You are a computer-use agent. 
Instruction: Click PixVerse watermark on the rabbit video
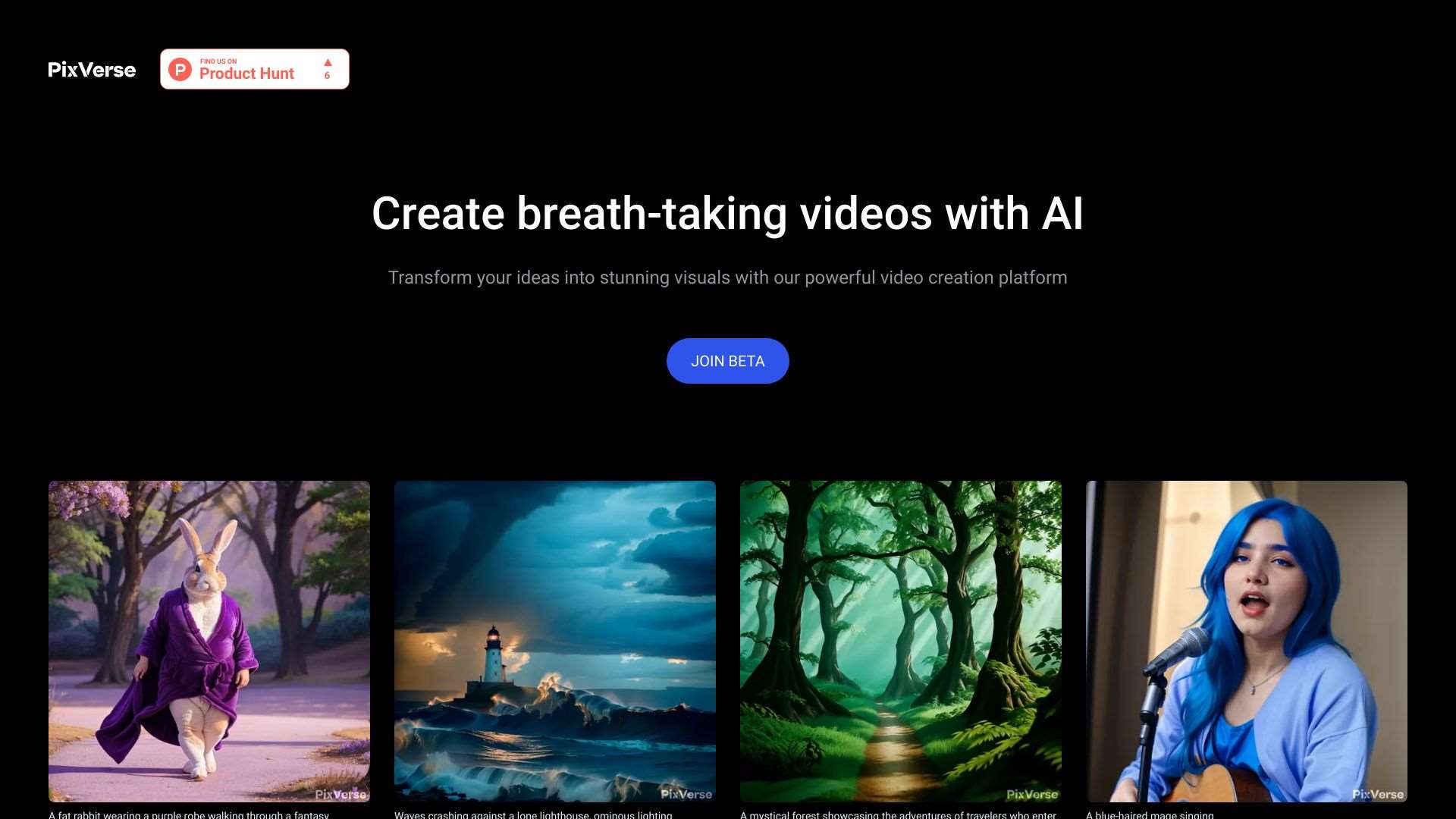[340, 794]
